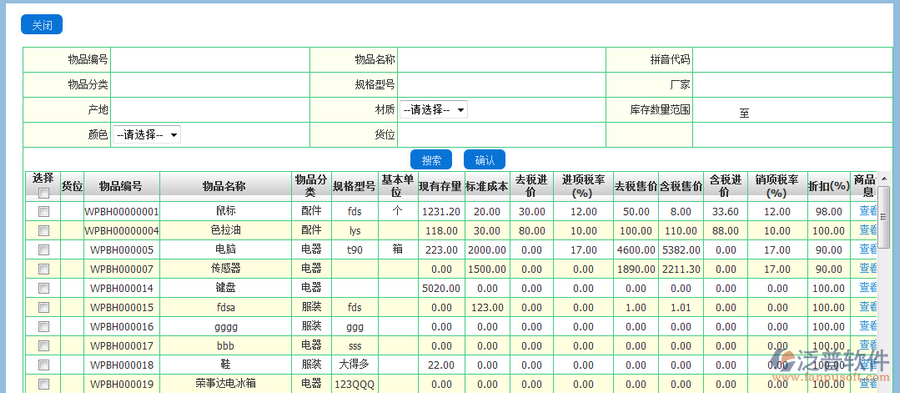Click the 物品编号 input field
Screen dimensions: 900x393
[210, 59]
